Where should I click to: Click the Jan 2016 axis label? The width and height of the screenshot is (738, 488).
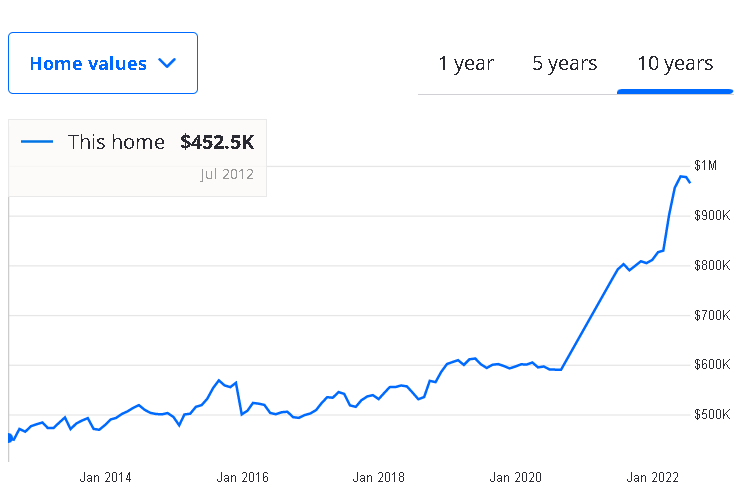click(x=242, y=478)
